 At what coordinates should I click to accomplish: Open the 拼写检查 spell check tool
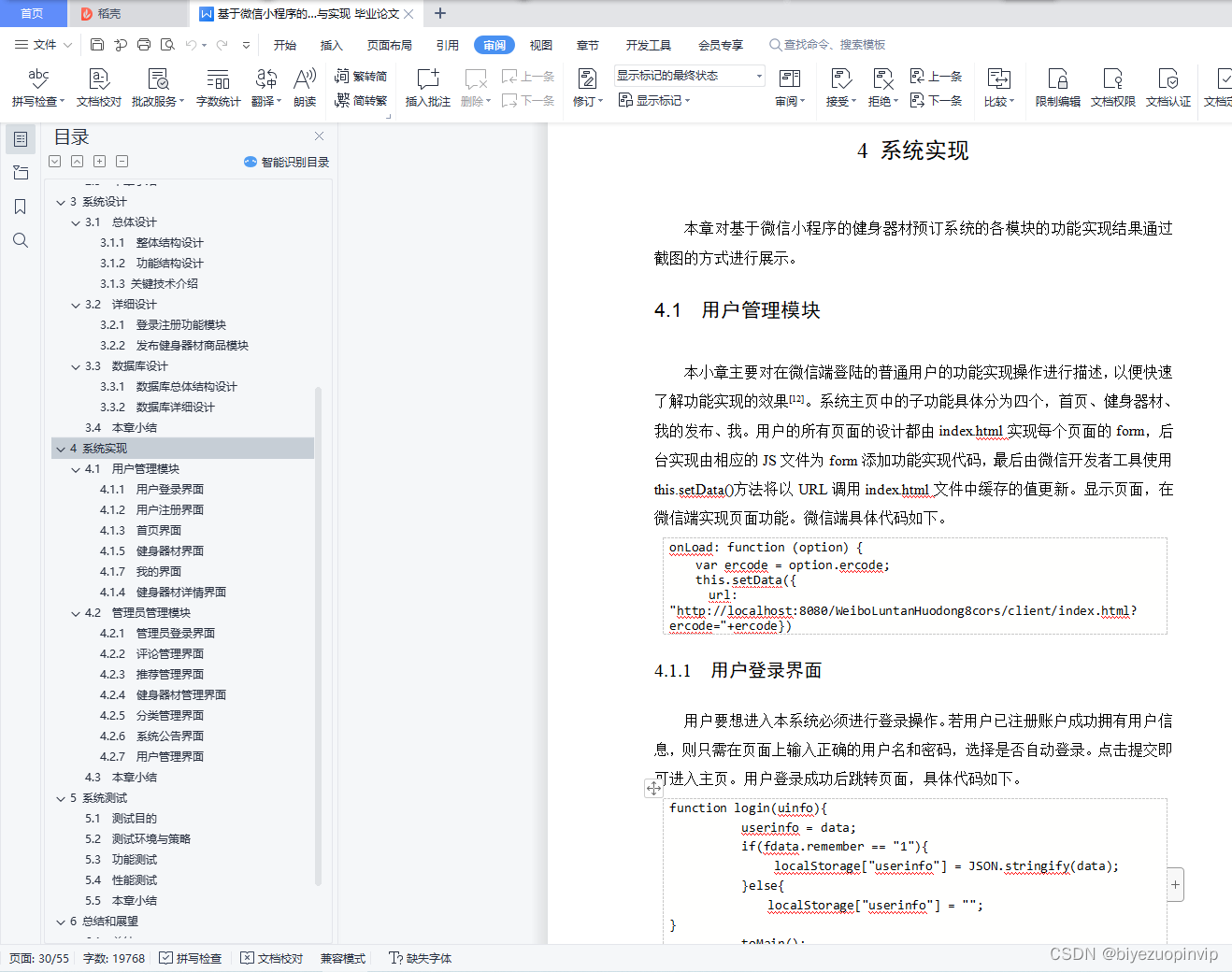tap(37, 87)
